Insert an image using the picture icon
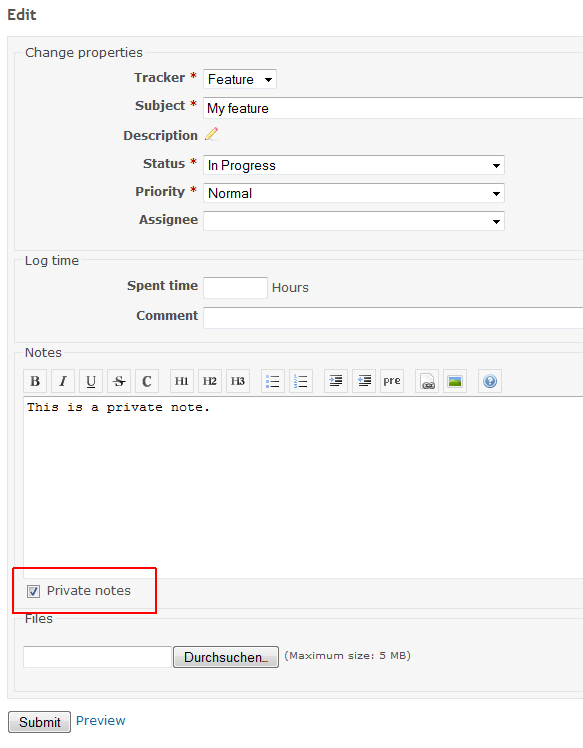583x748 pixels. (455, 381)
